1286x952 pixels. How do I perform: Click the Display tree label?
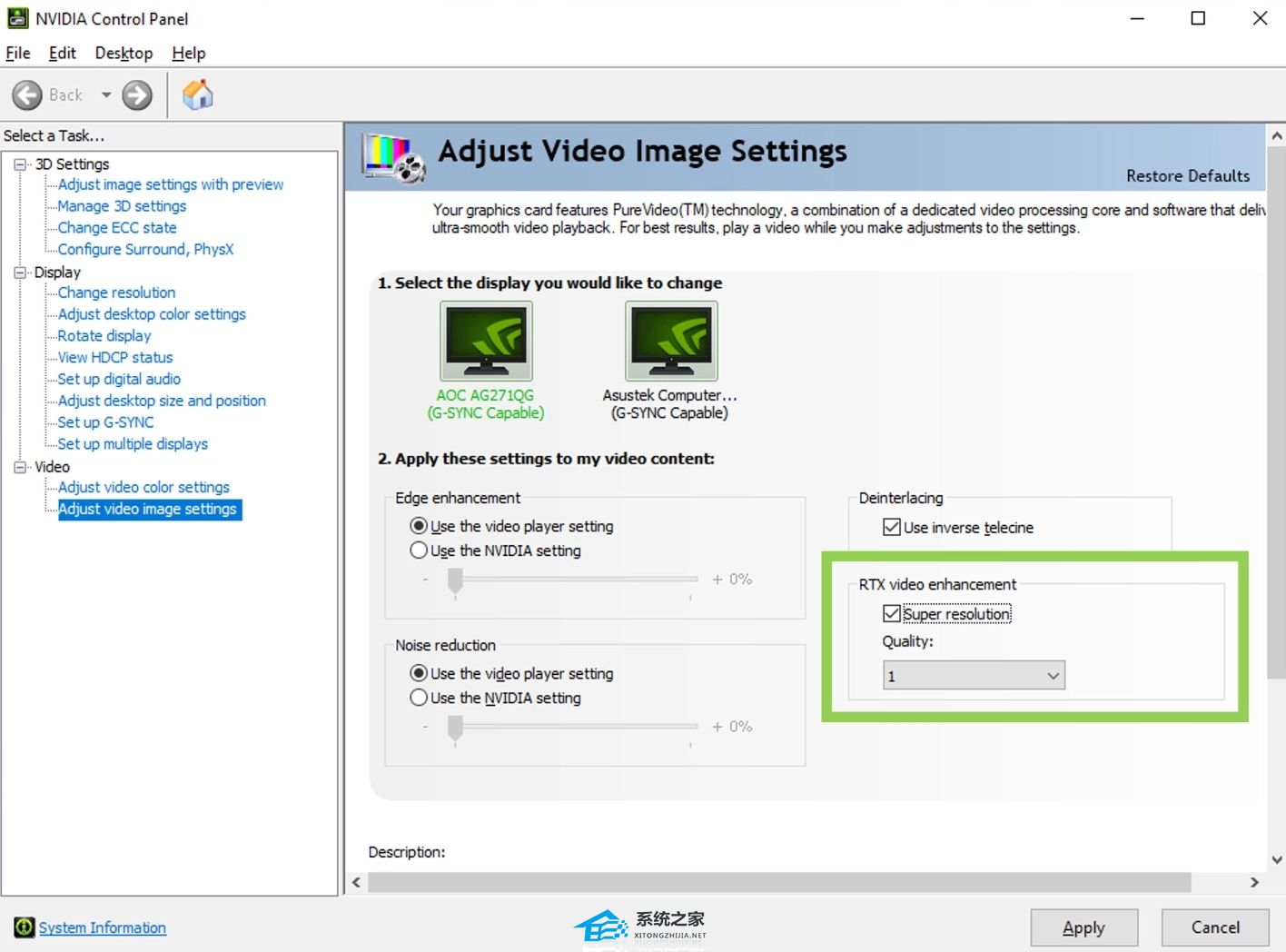pos(57,273)
